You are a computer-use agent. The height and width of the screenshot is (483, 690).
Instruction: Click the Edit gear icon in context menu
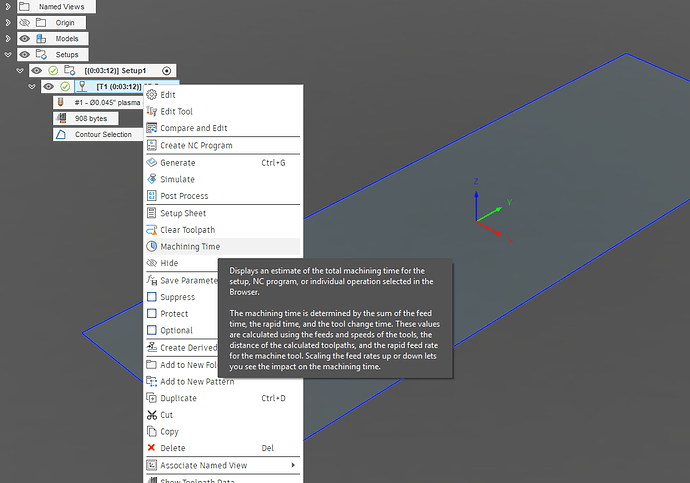(x=151, y=95)
